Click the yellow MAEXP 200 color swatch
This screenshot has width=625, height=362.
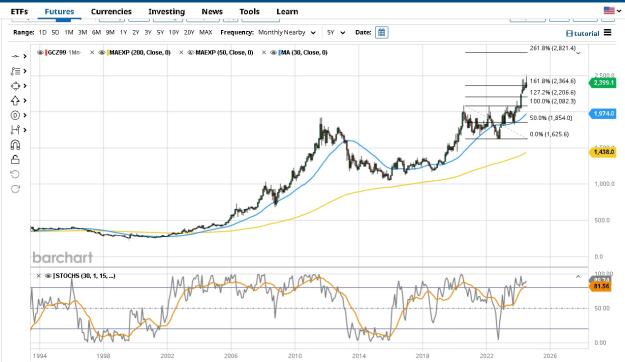(108, 52)
